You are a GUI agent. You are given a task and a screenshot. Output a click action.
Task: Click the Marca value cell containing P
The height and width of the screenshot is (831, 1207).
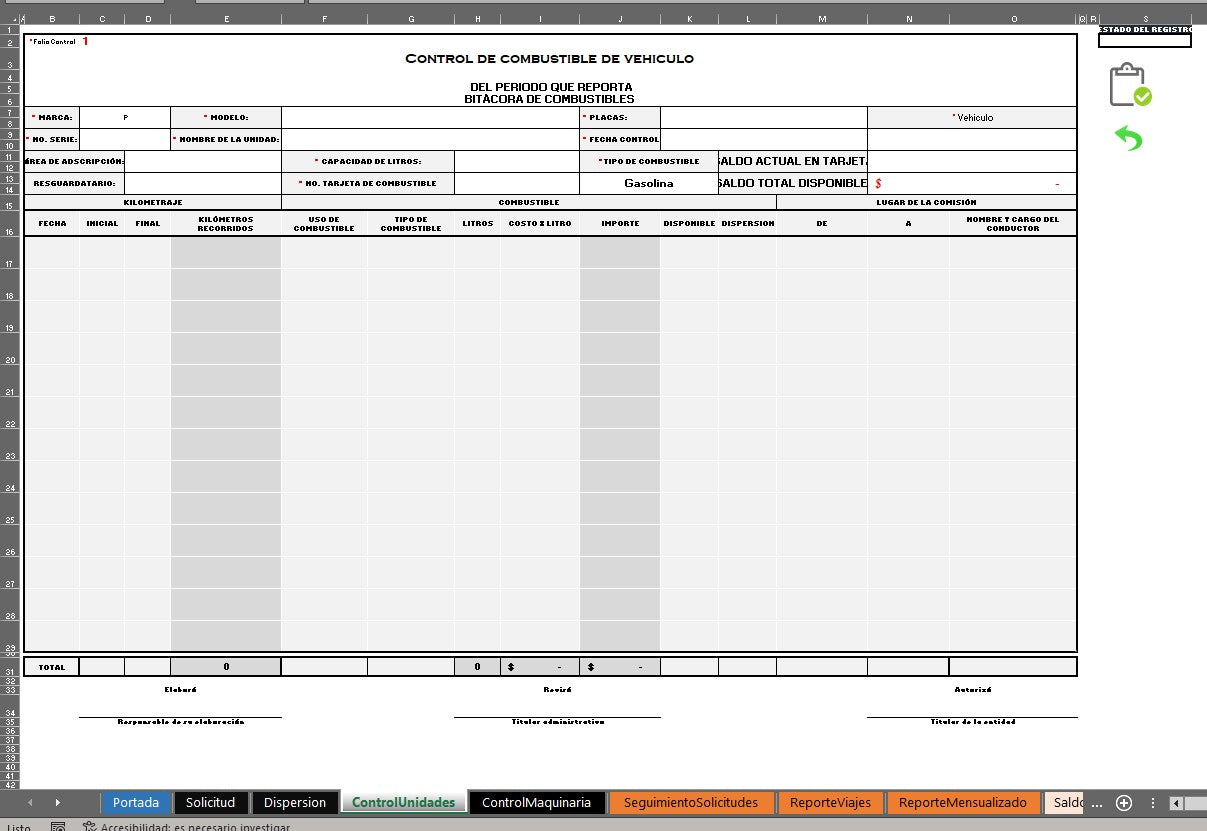pyautogui.click(x=125, y=118)
